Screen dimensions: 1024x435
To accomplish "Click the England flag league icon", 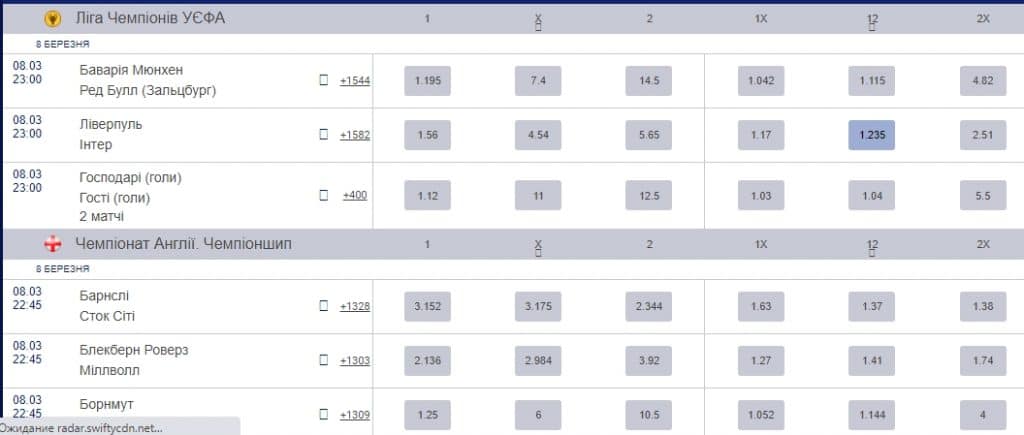I will 53,244.
